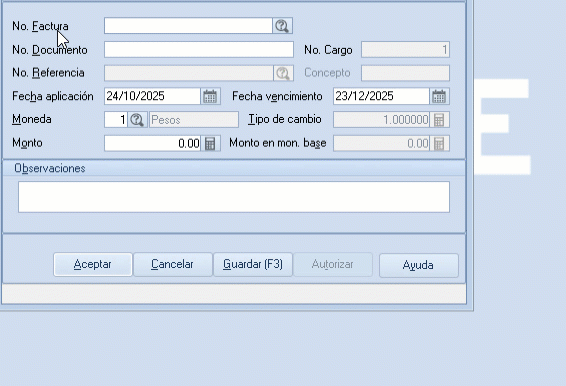The image size is (566, 386).
Task: Click the No. Factura label
Action: (x=40, y=26)
